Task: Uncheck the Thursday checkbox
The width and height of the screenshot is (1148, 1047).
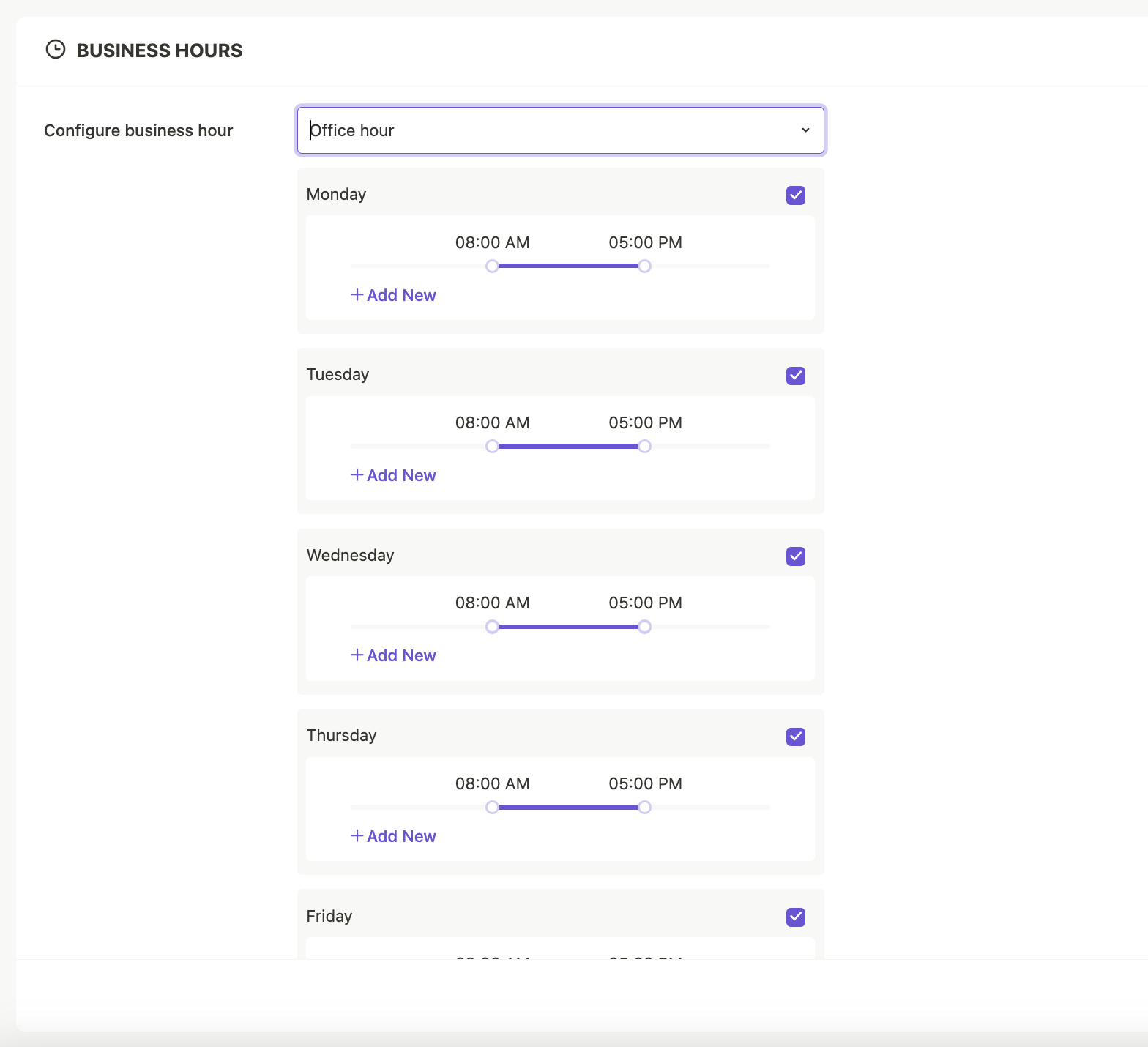Action: tap(796, 737)
